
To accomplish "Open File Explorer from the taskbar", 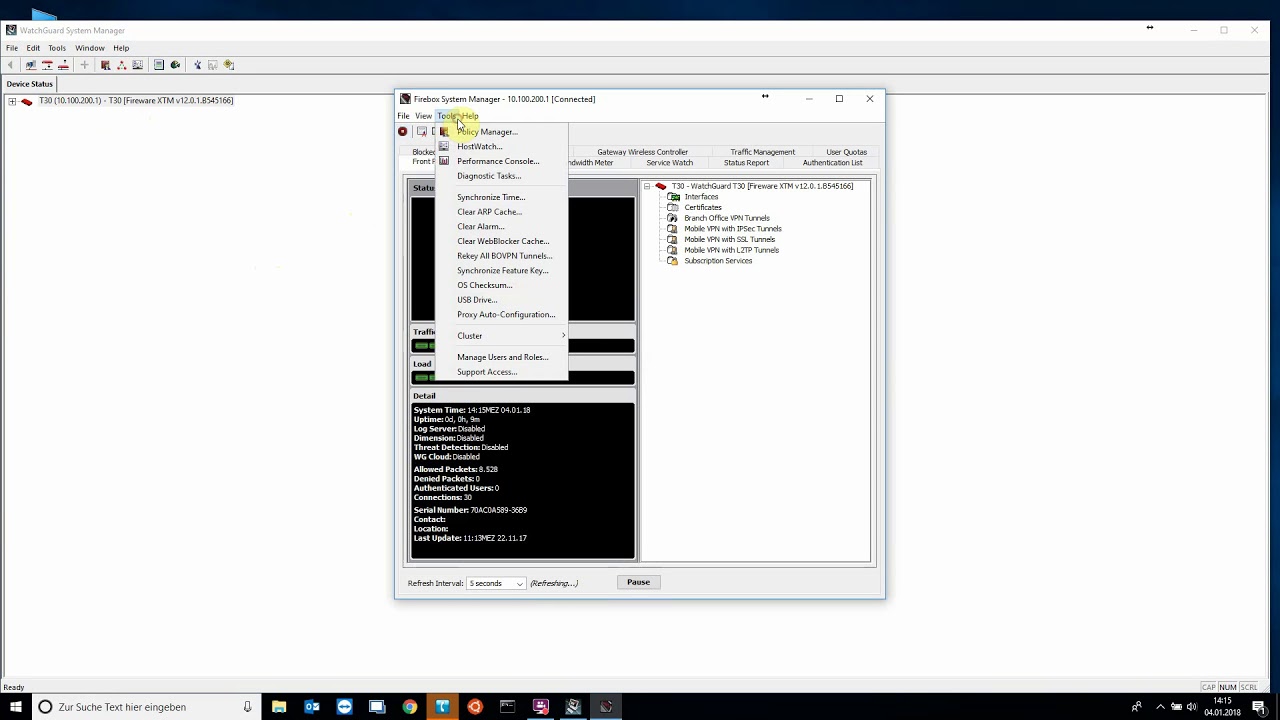I will coord(279,707).
